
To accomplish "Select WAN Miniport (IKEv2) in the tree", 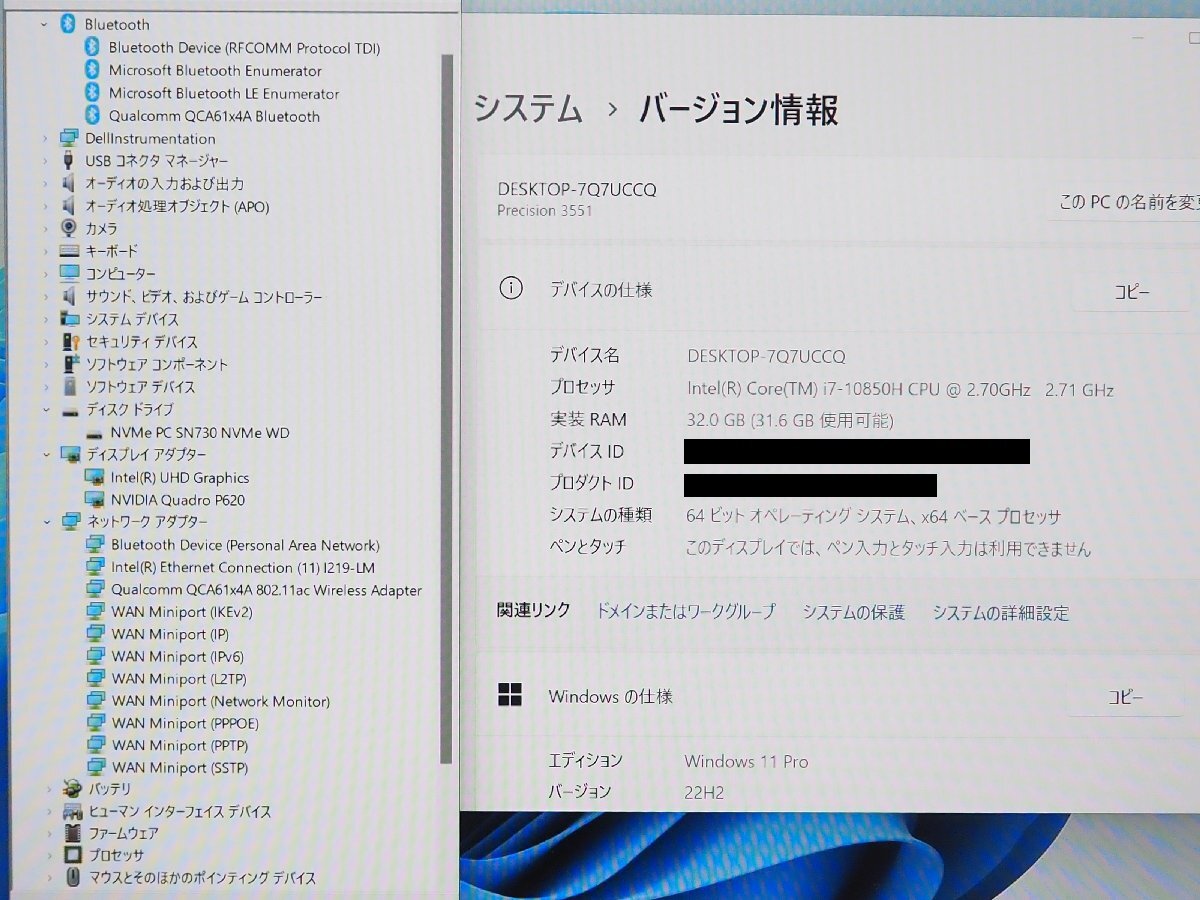I will point(181,612).
